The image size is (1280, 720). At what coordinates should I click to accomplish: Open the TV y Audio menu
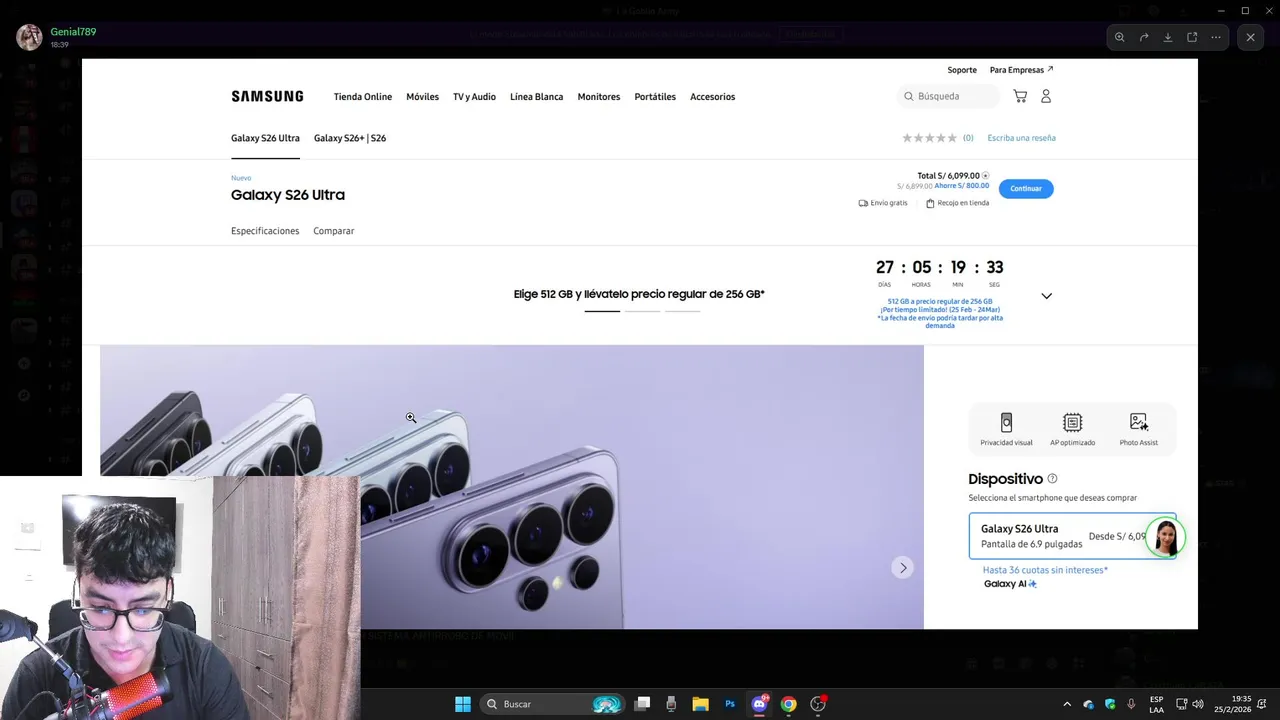pos(474,97)
